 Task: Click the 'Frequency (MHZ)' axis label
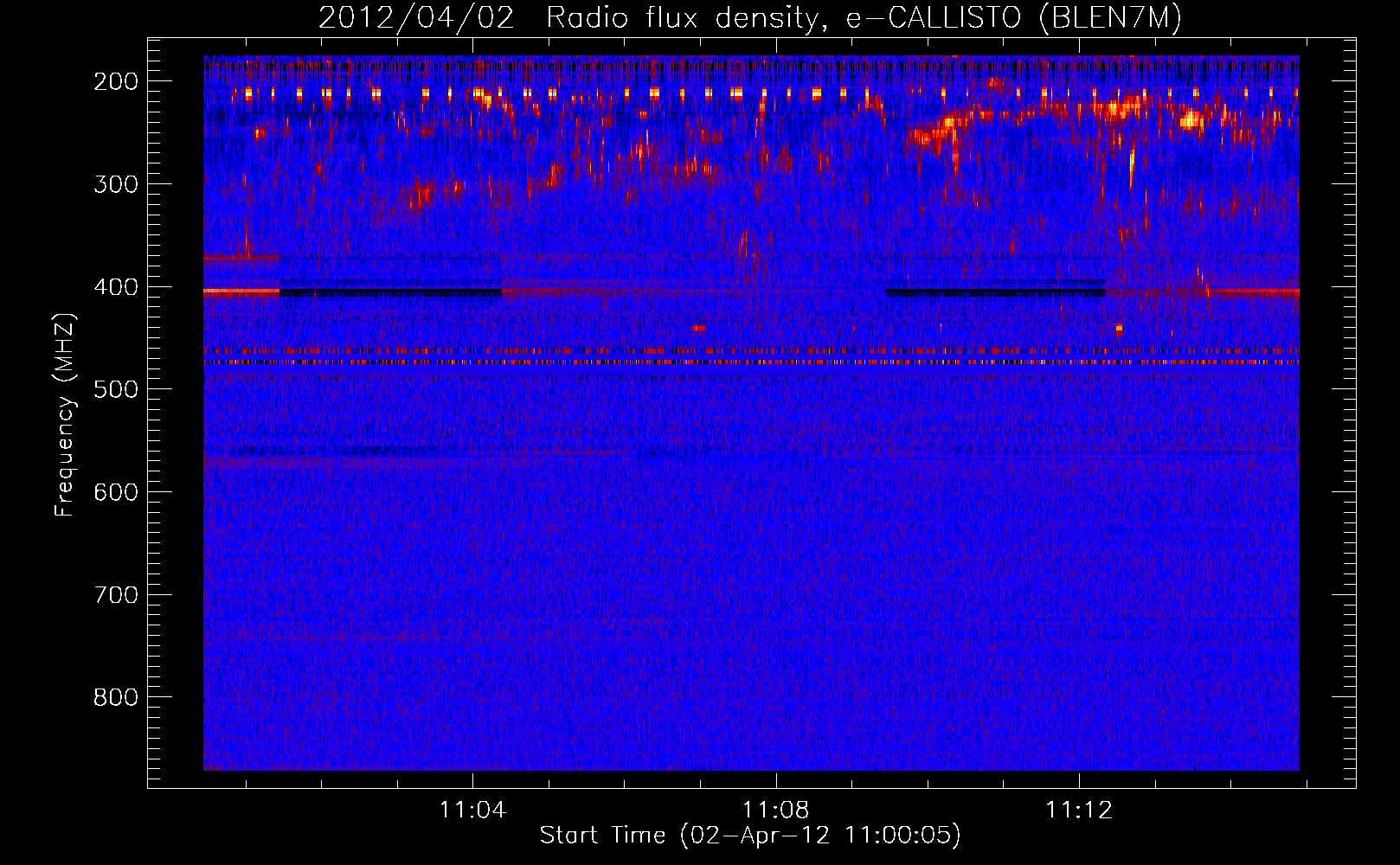tap(65, 414)
